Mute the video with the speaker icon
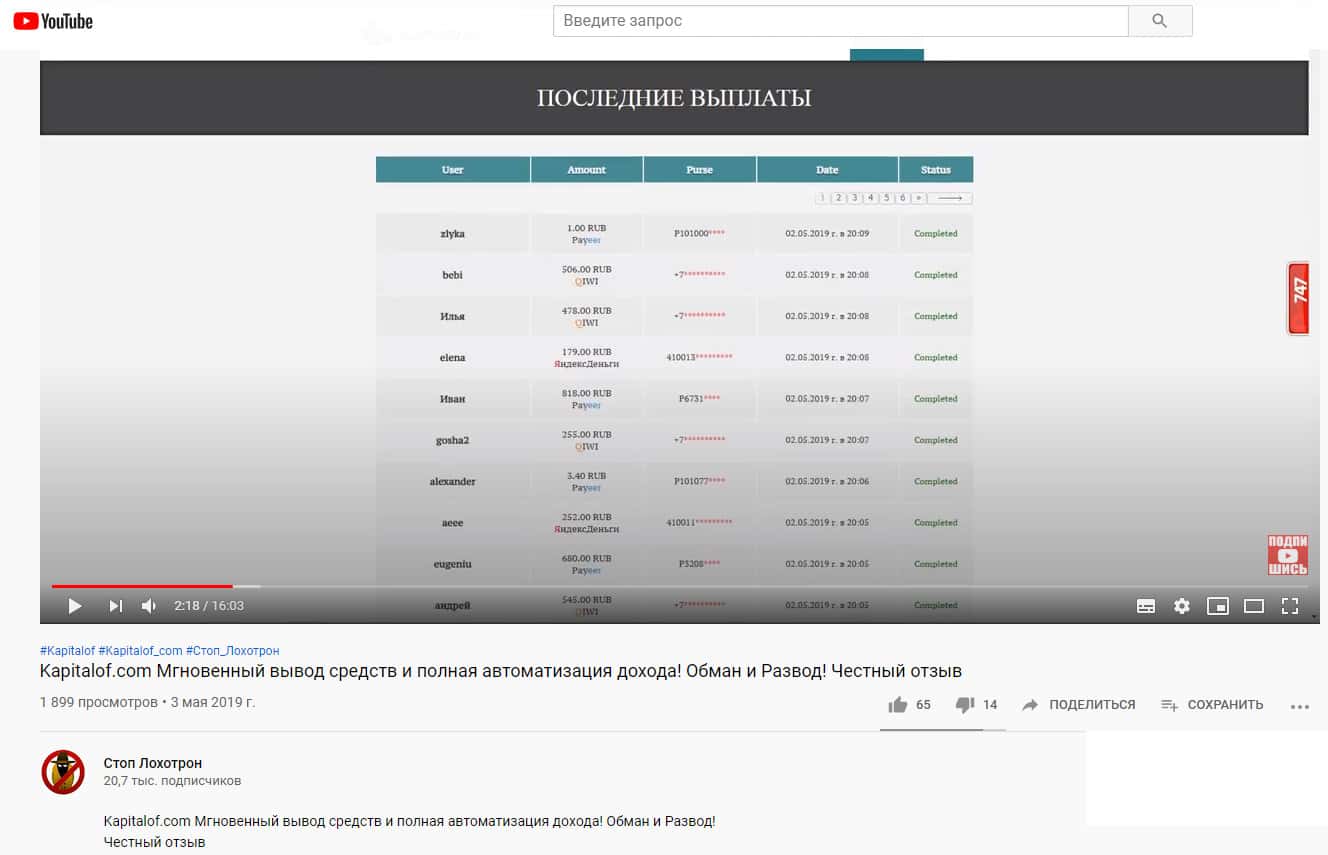The height and width of the screenshot is (855, 1328). pos(149,606)
